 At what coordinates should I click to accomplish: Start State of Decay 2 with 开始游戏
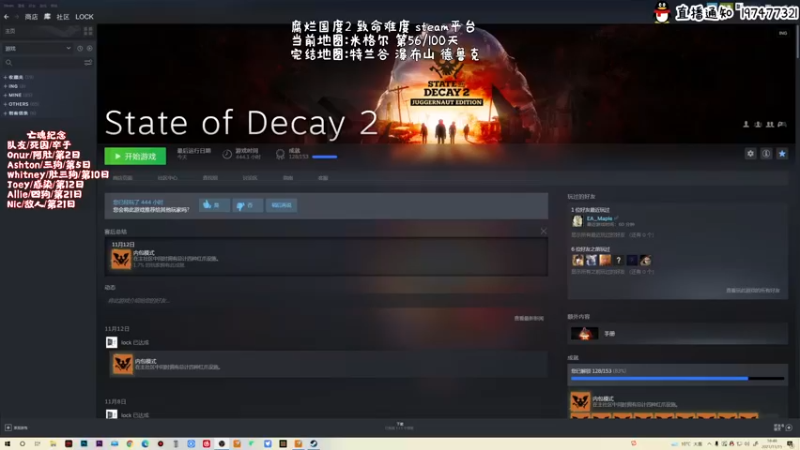(x=135, y=156)
